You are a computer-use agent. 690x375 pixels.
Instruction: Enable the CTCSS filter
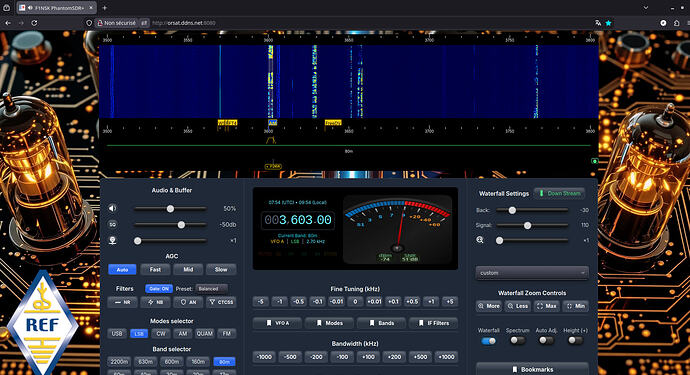point(221,302)
